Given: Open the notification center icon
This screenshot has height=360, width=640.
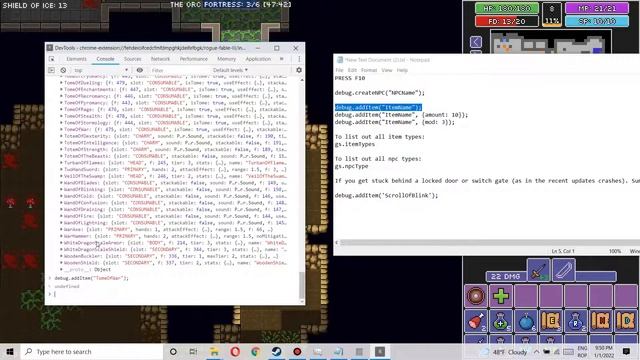Looking at the screenshot, I should [627, 351].
